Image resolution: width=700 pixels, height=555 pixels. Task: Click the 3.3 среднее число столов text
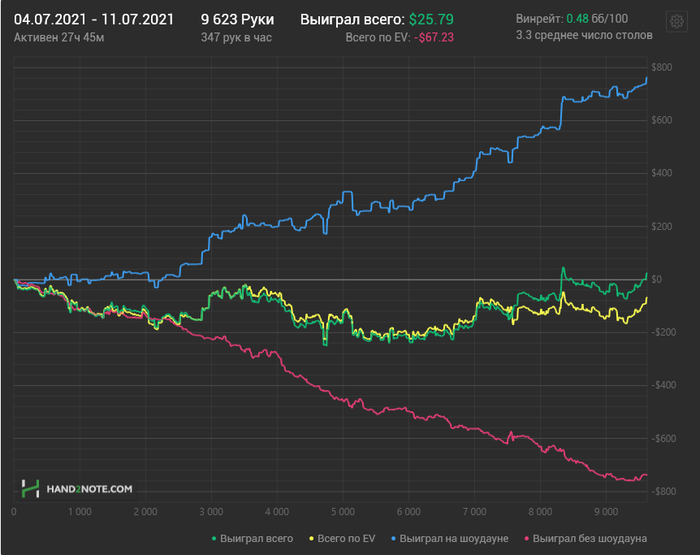[584, 35]
